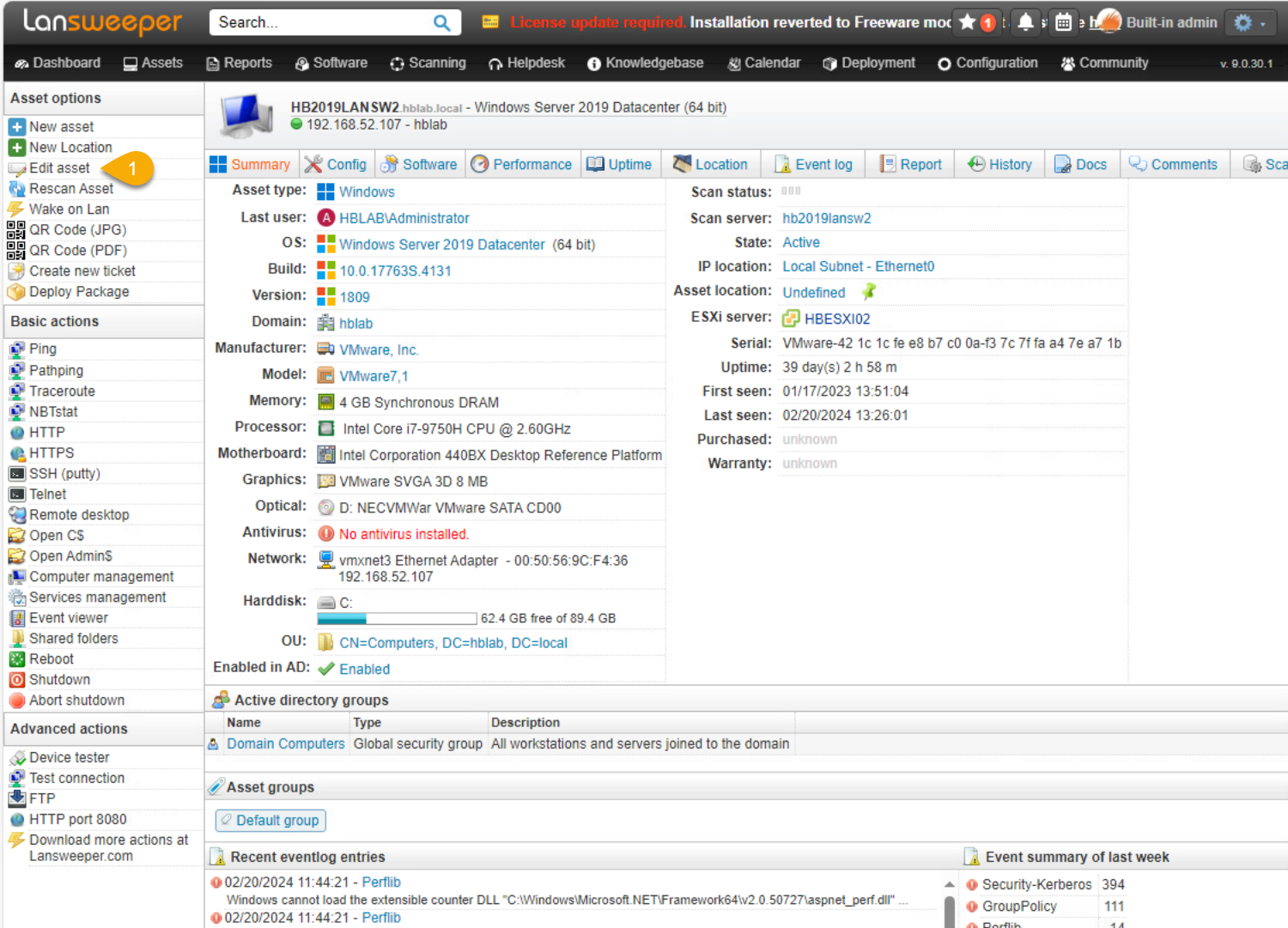Viewport: 1288px width, 928px height.
Task: Open the Deployment menu
Action: [869, 63]
